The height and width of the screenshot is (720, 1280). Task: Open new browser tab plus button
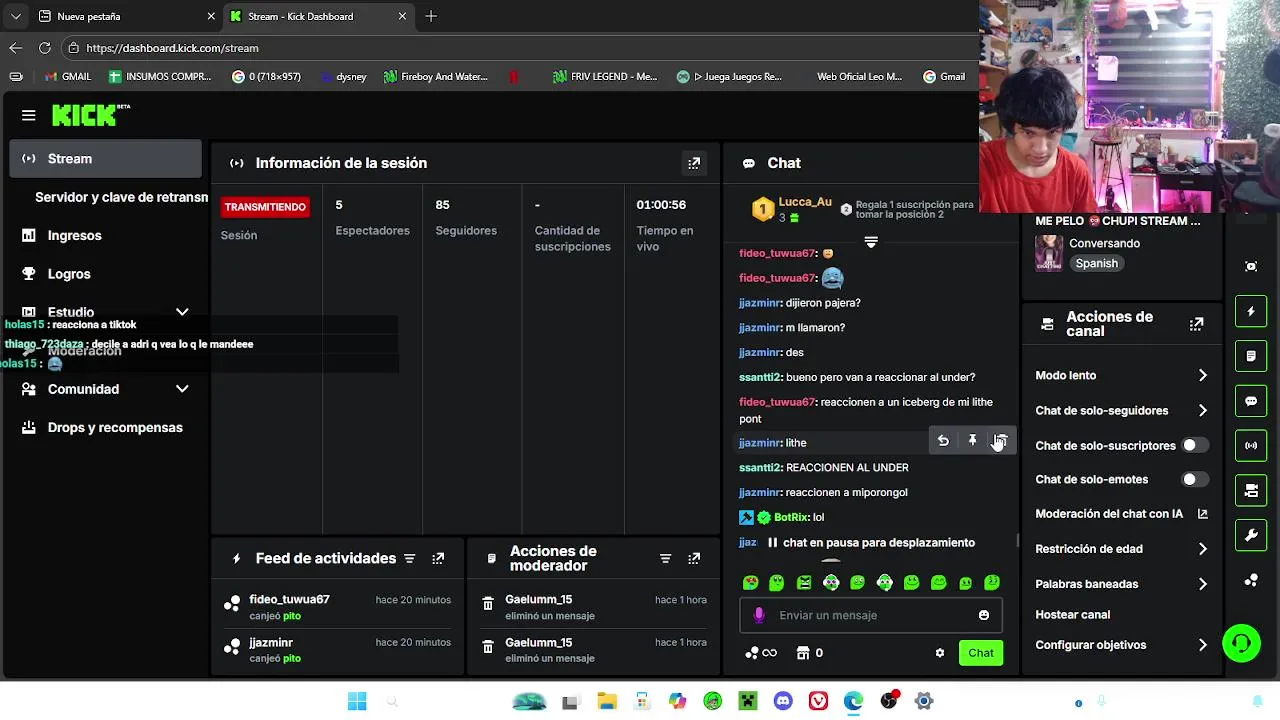pyautogui.click(x=431, y=17)
